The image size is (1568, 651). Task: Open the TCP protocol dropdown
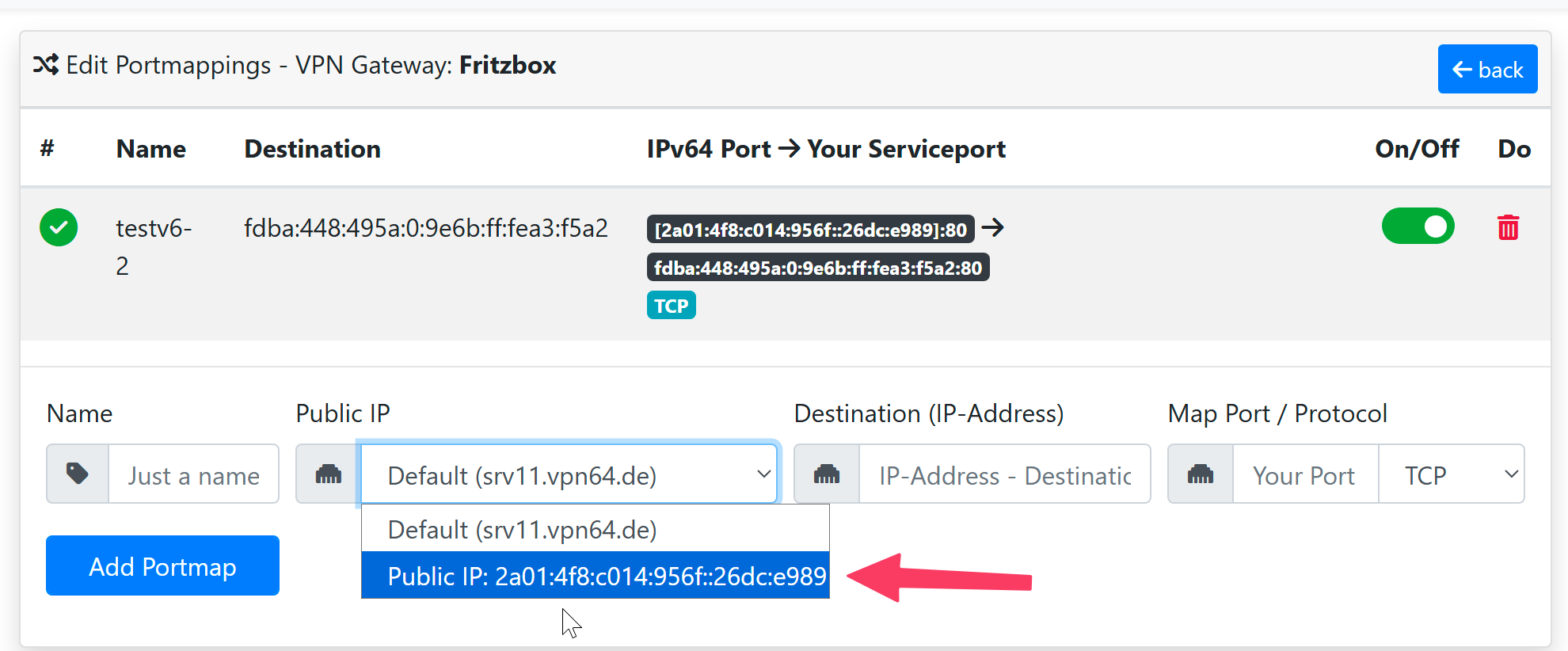(1451, 474)
